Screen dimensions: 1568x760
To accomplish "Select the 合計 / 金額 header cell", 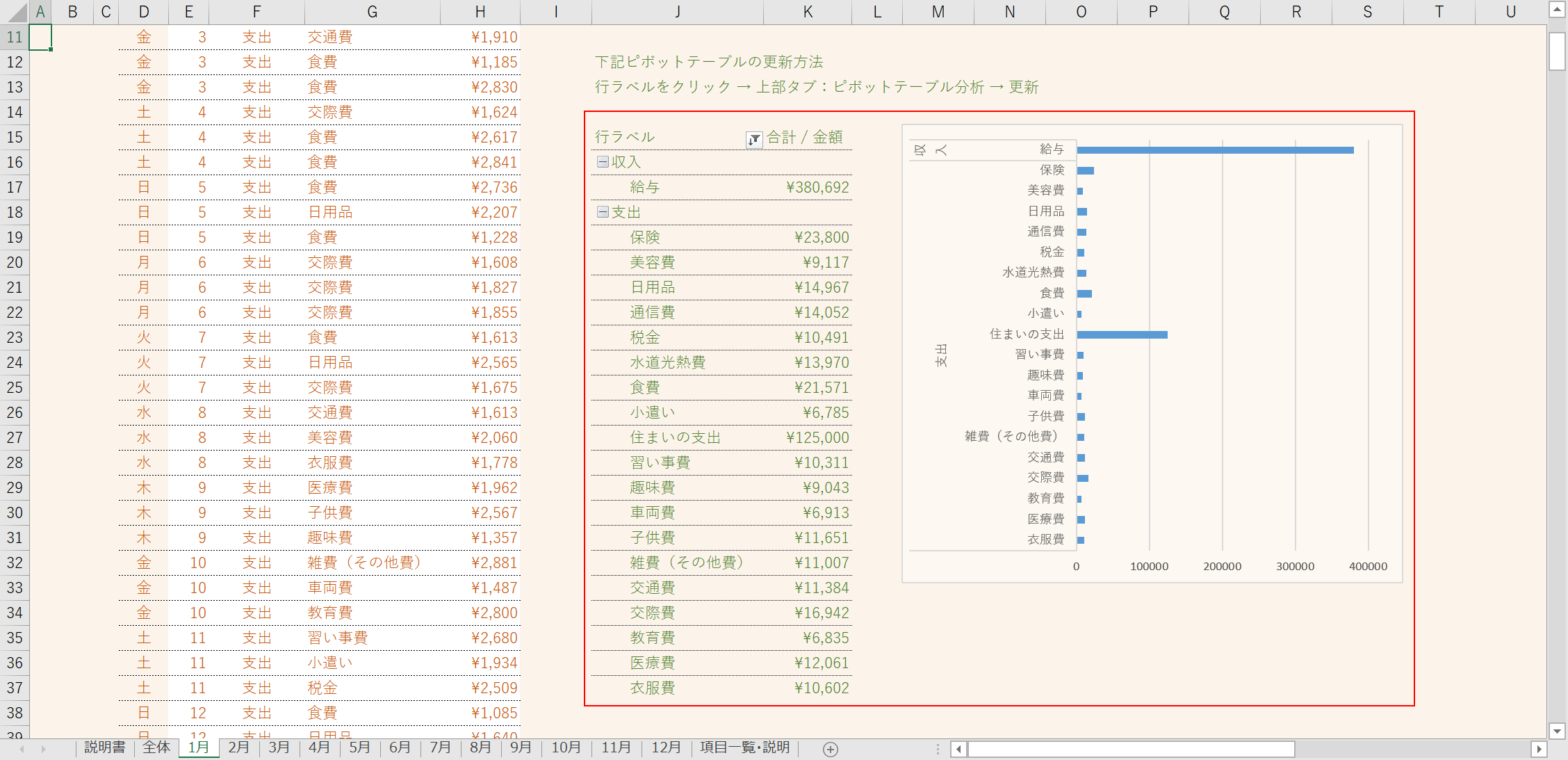I will [808, 138].
